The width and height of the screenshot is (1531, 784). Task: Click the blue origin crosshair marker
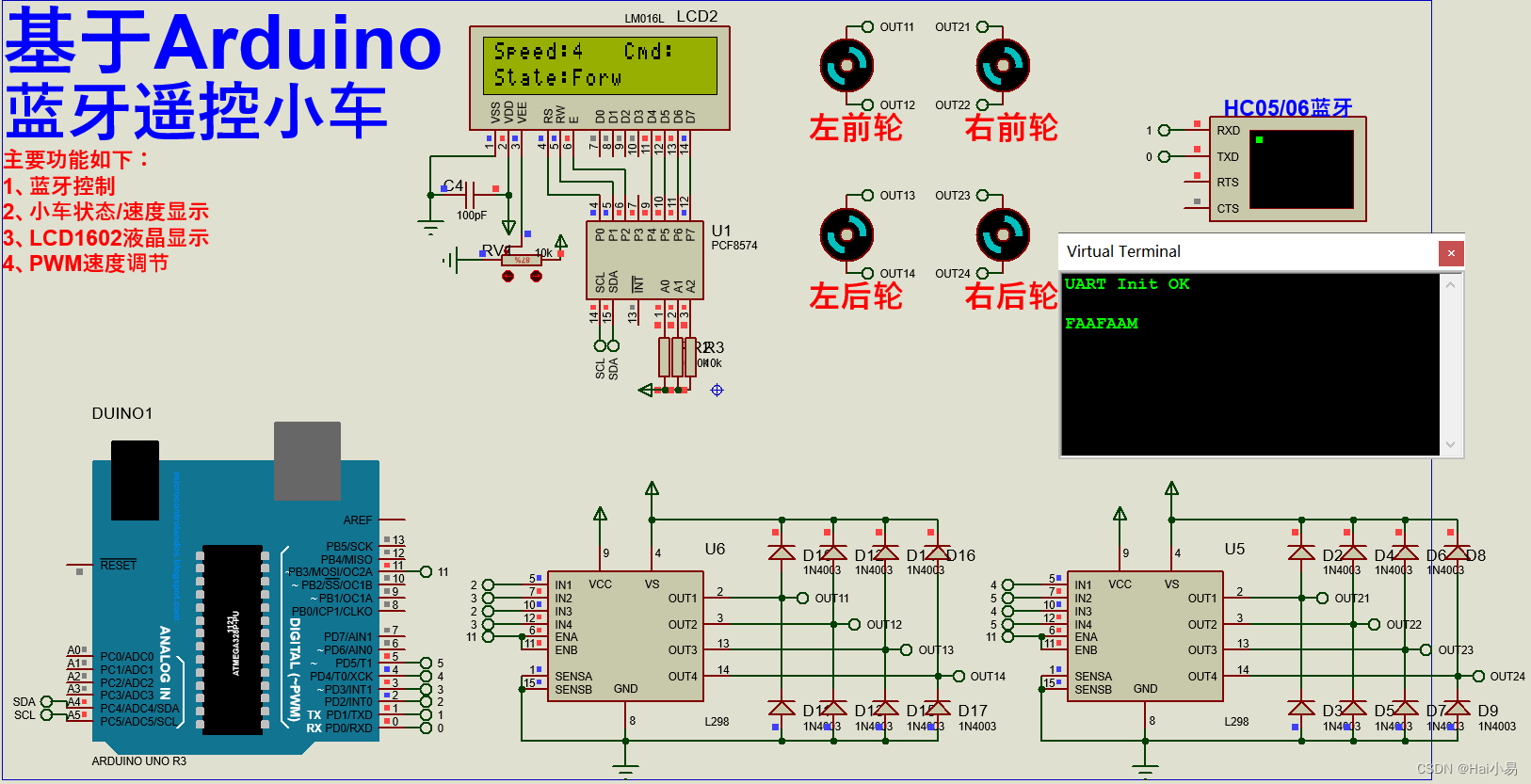pyautogui.click(x=717, y=390)
